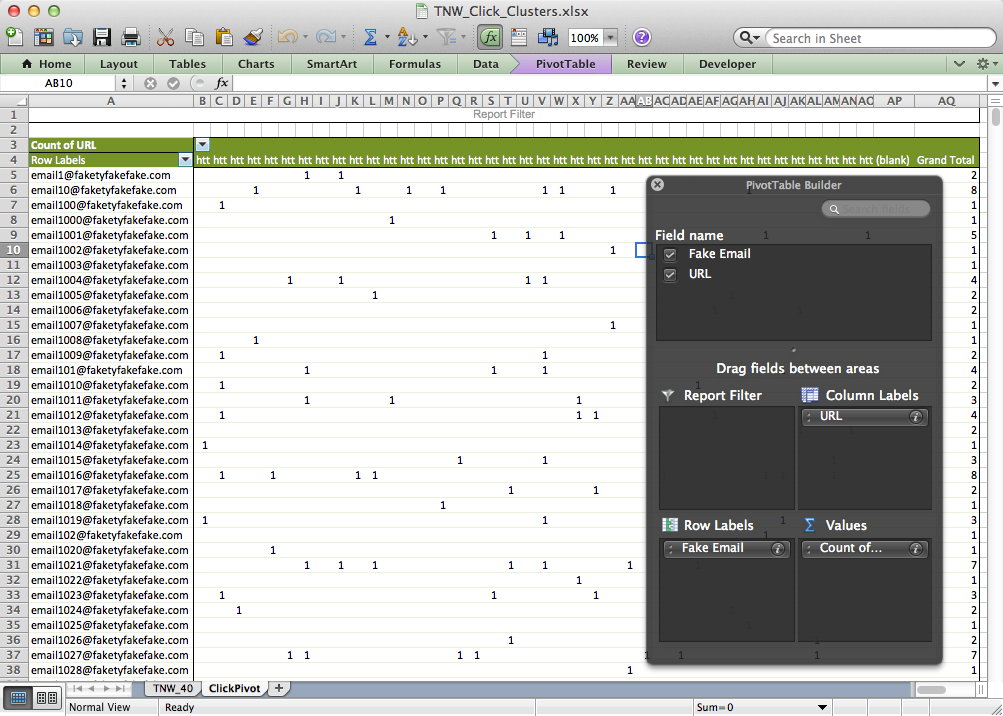Screen dimensions: 1003x716
Task: Click the AutoSum sigma icon
Action: coord(370,38)
